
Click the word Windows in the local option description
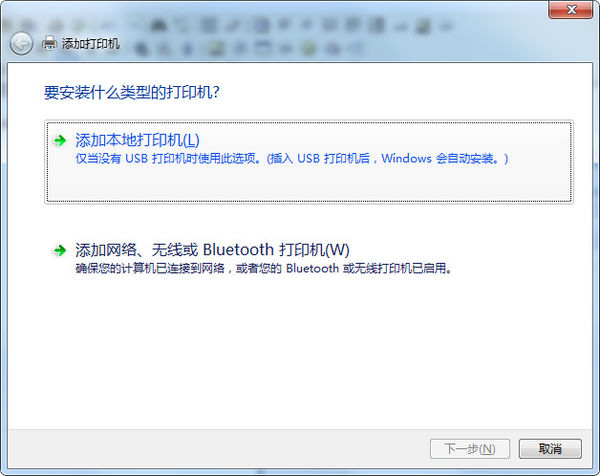pos(406,158)
